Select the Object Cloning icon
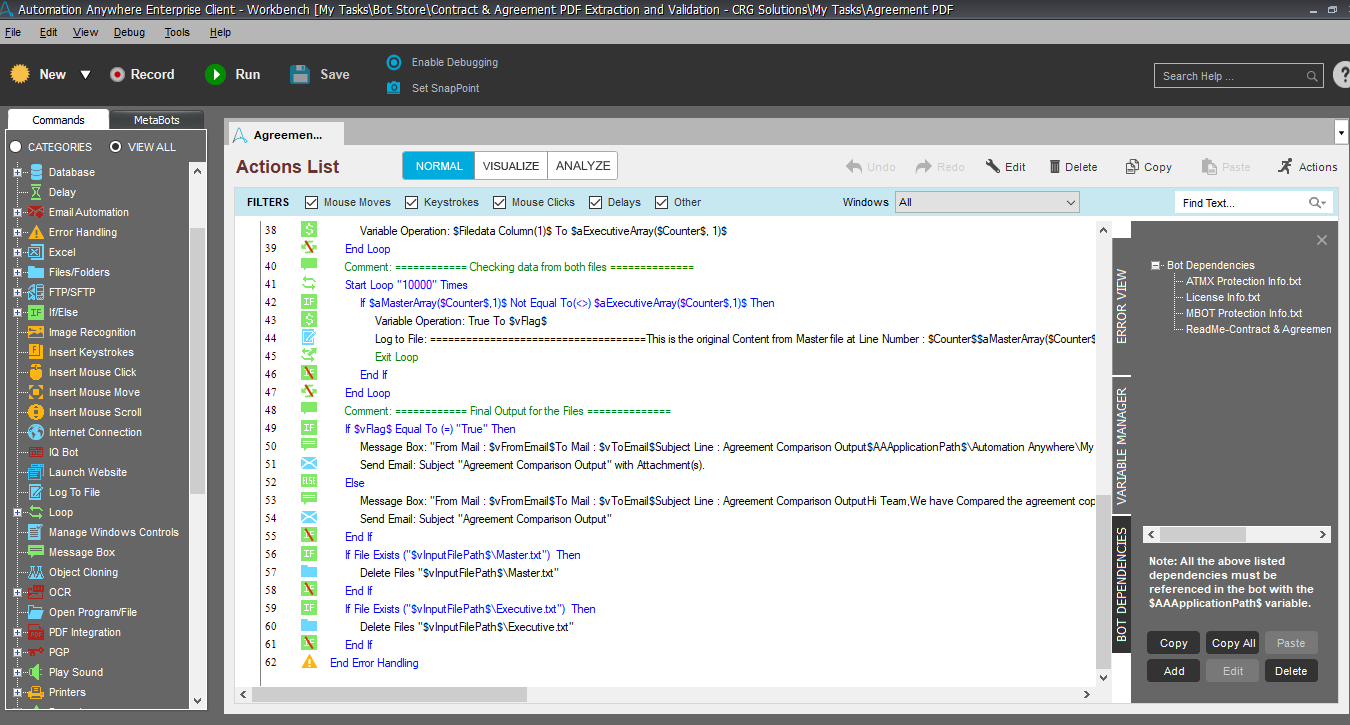This screenshot has height=725, width=1350. click(x=36, y=572)
